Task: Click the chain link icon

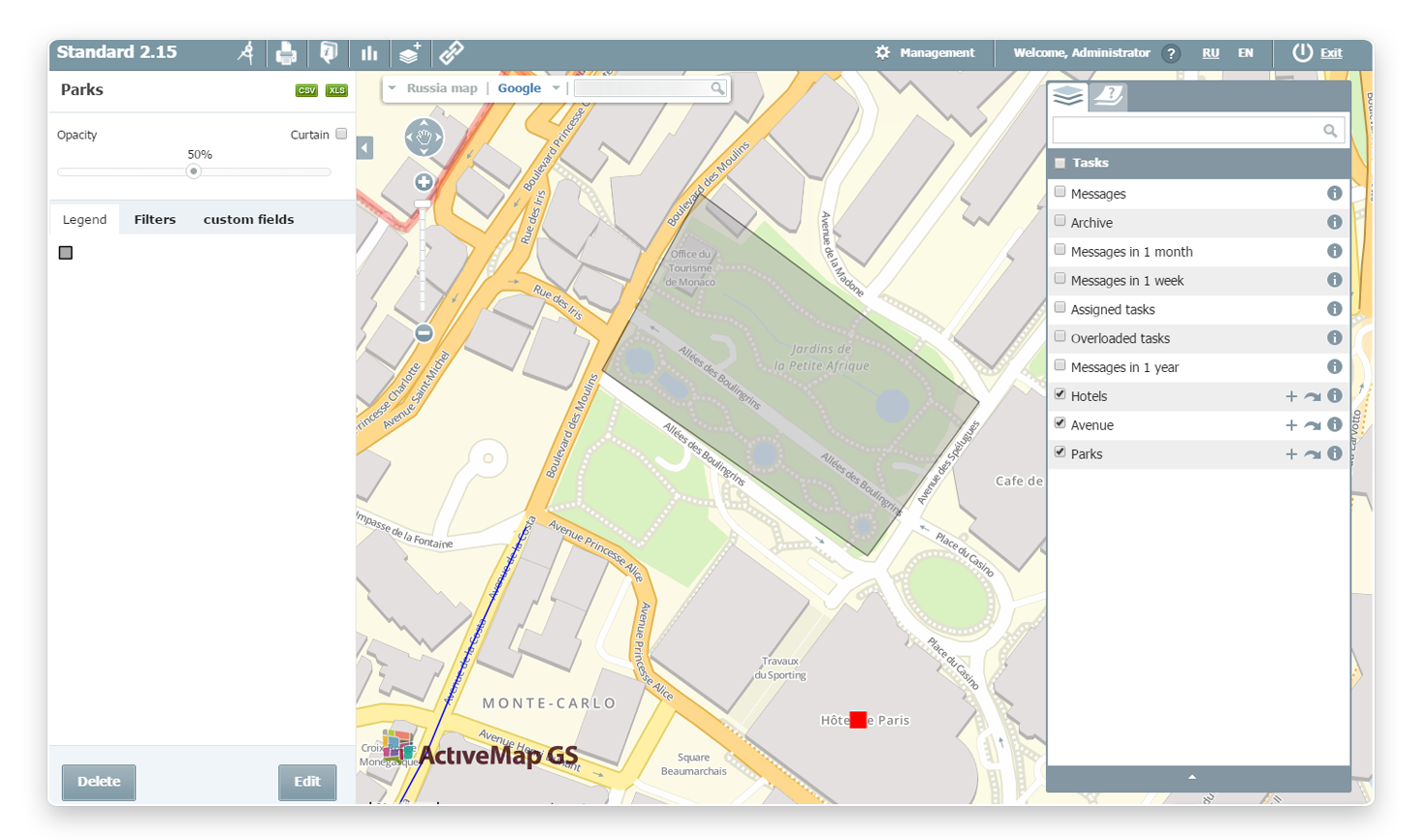Action: point(452,52)
